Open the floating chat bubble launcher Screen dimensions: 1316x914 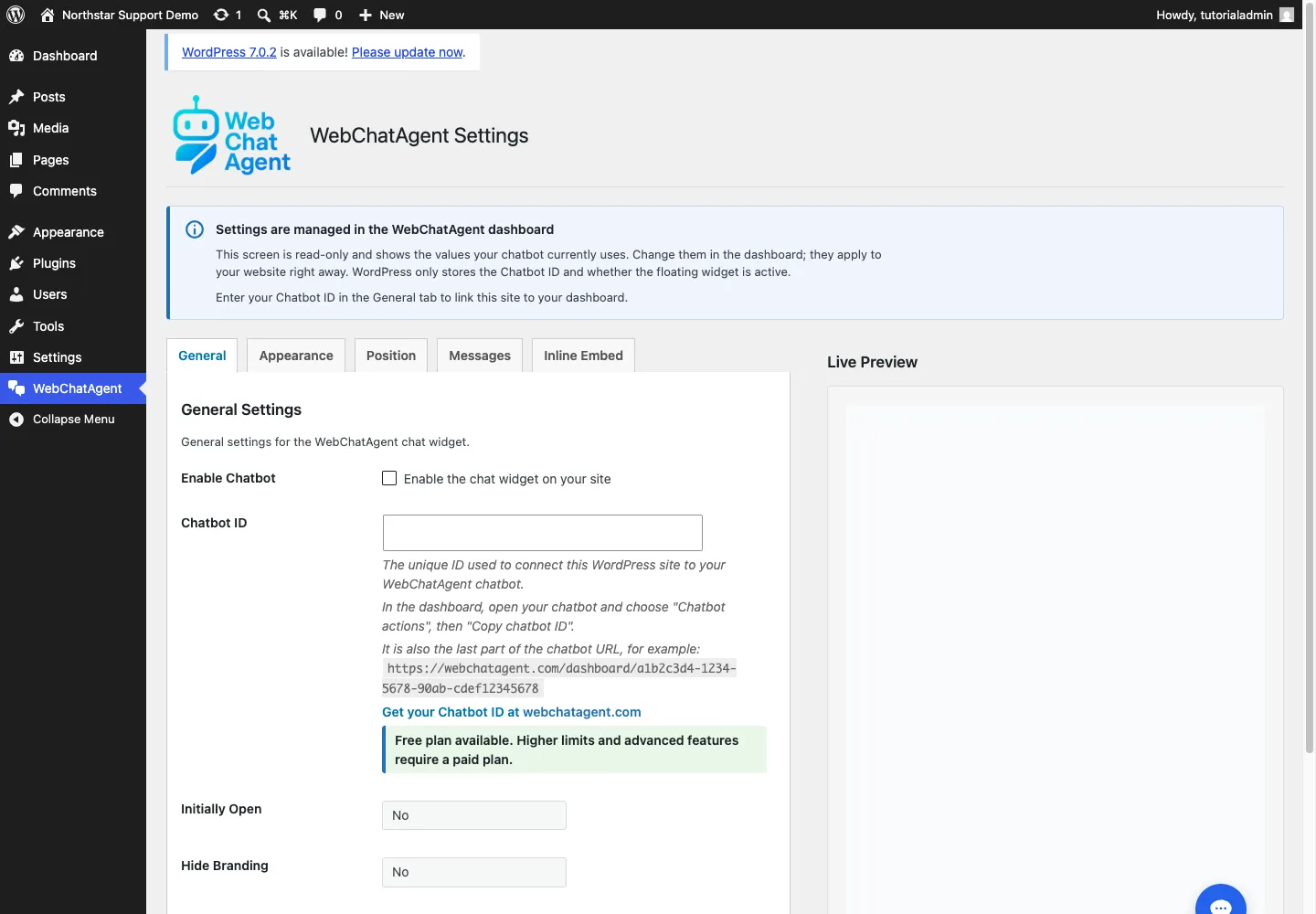[x=1221, y=900]
